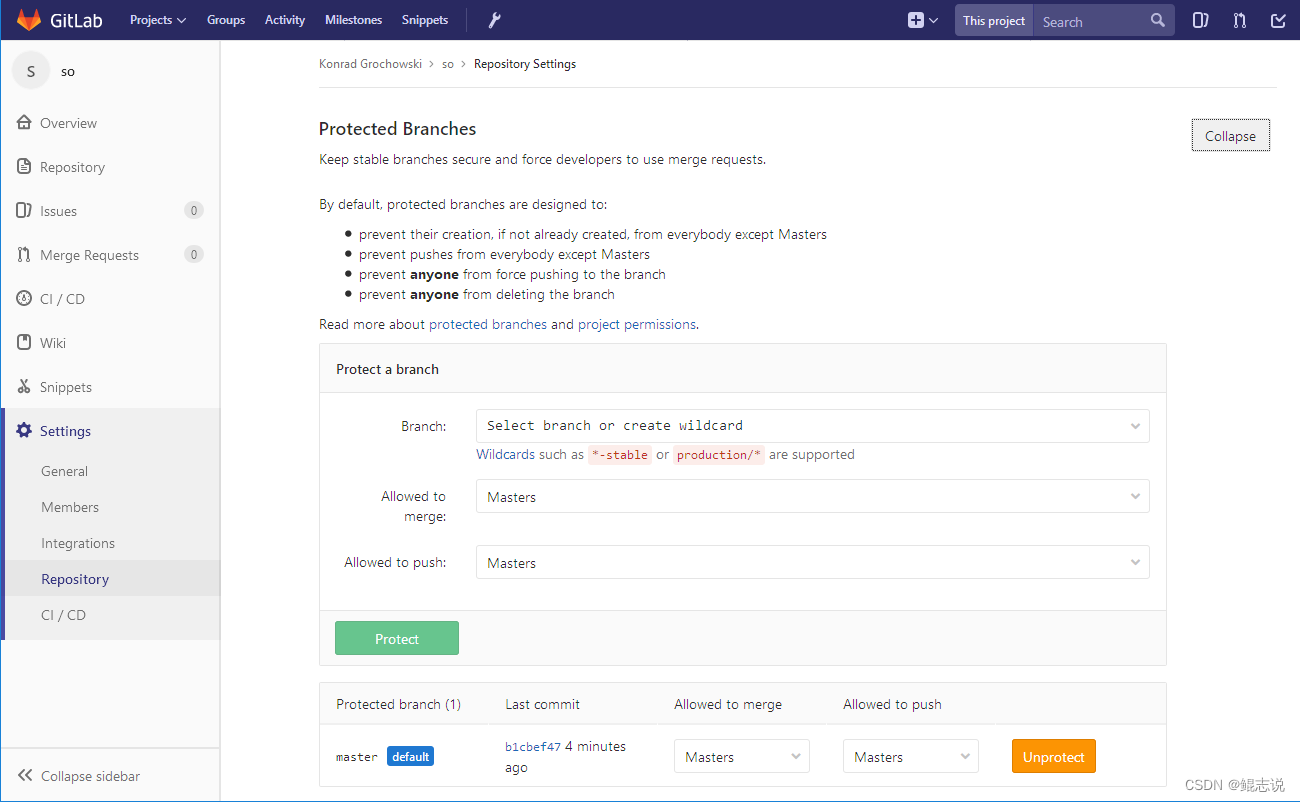Toggle the search scope to This project
1300x802 pixels.
993,19
